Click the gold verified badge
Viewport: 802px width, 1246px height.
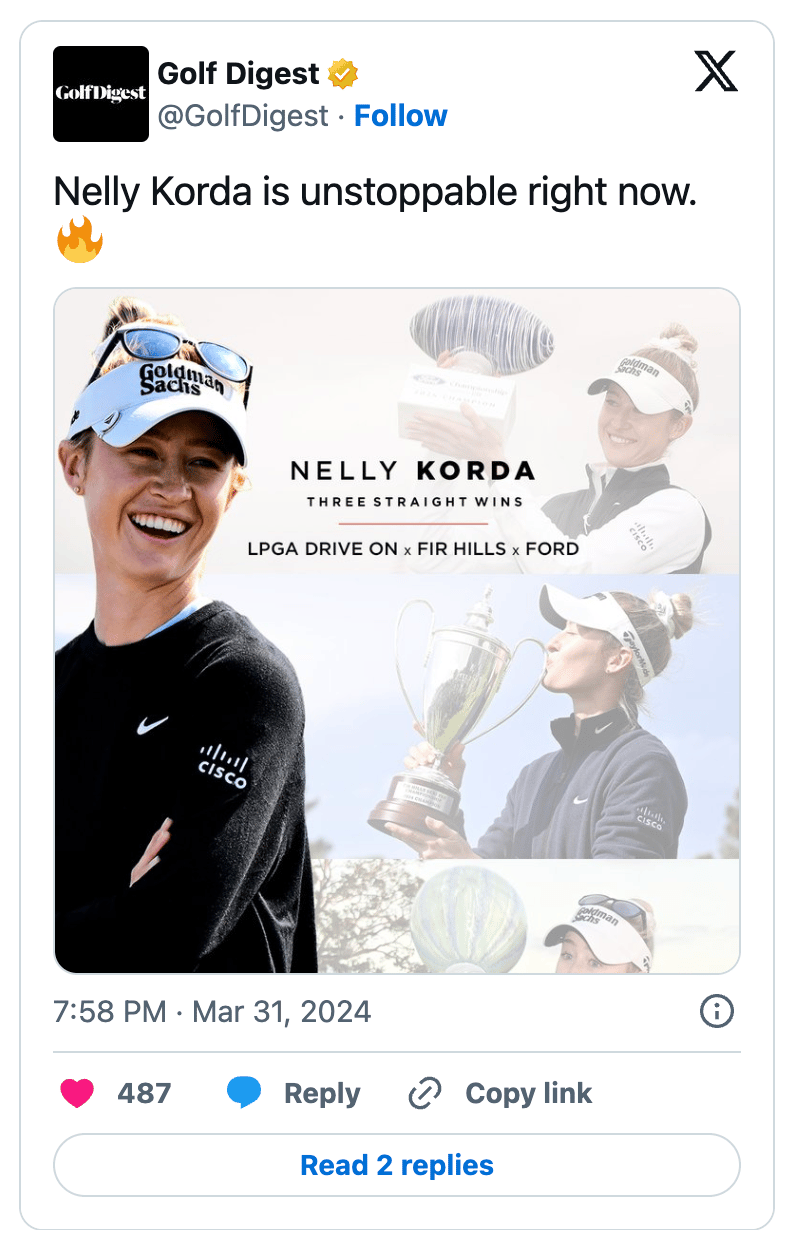tap(343, 74)
